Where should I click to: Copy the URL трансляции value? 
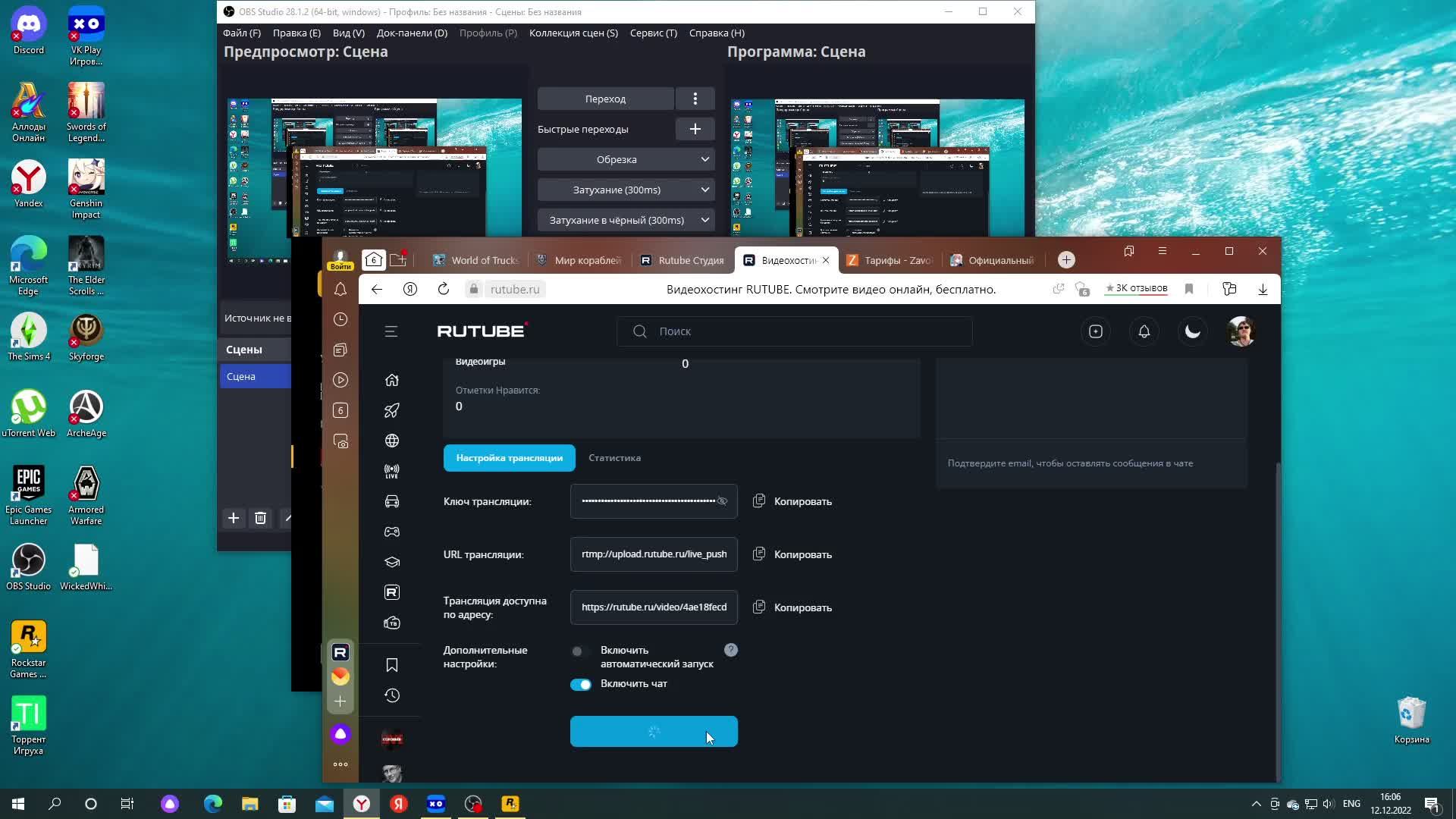click(x=792, y=554)
